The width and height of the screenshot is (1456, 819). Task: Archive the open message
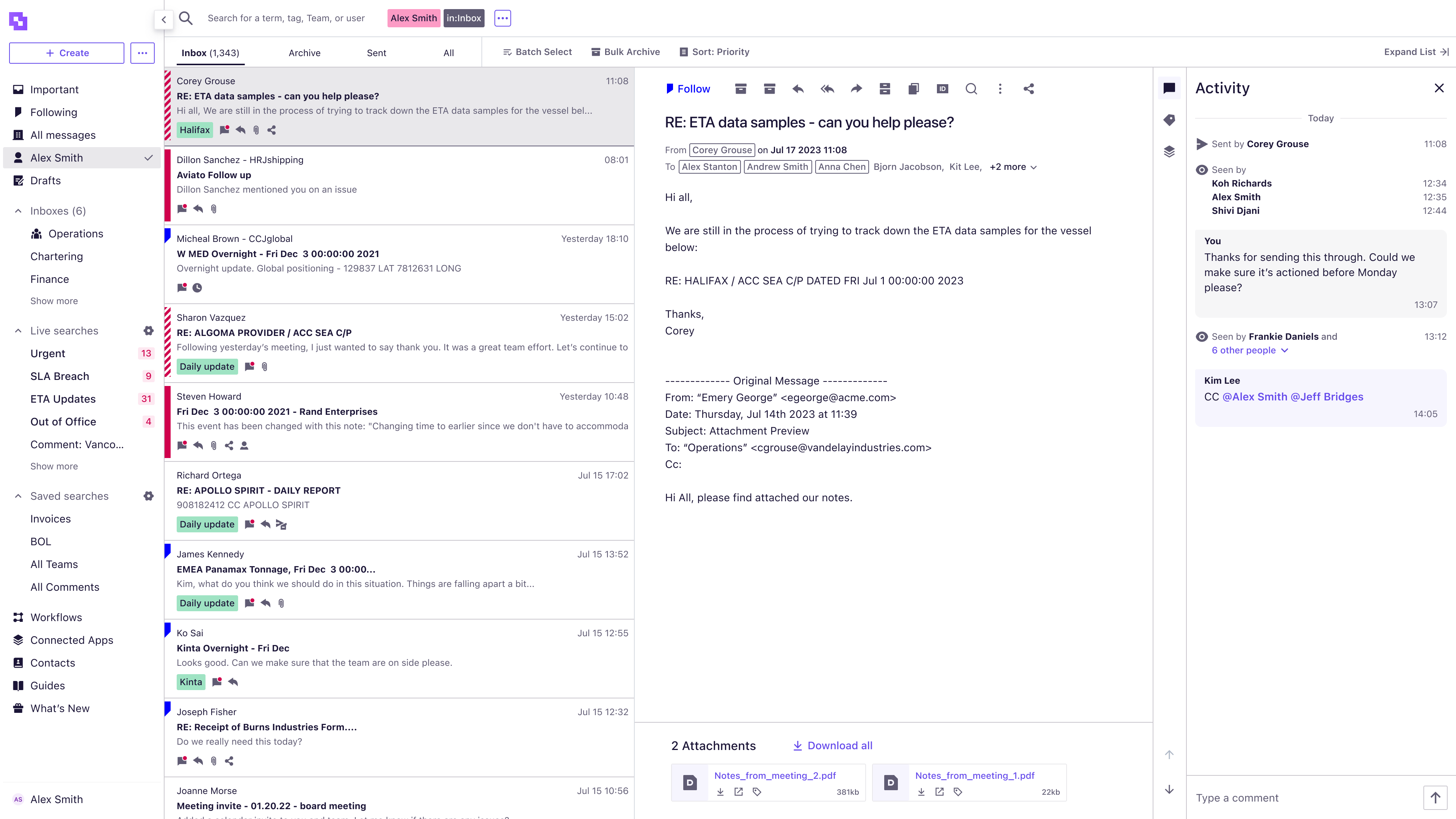coord(741,89)
